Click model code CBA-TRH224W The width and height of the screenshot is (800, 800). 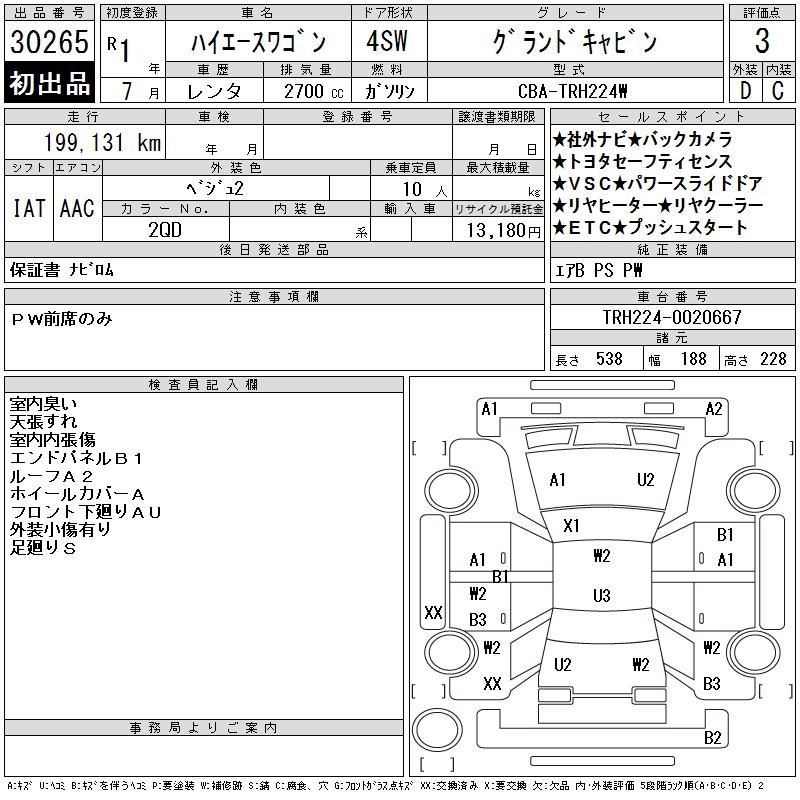(x=572, y=91)
